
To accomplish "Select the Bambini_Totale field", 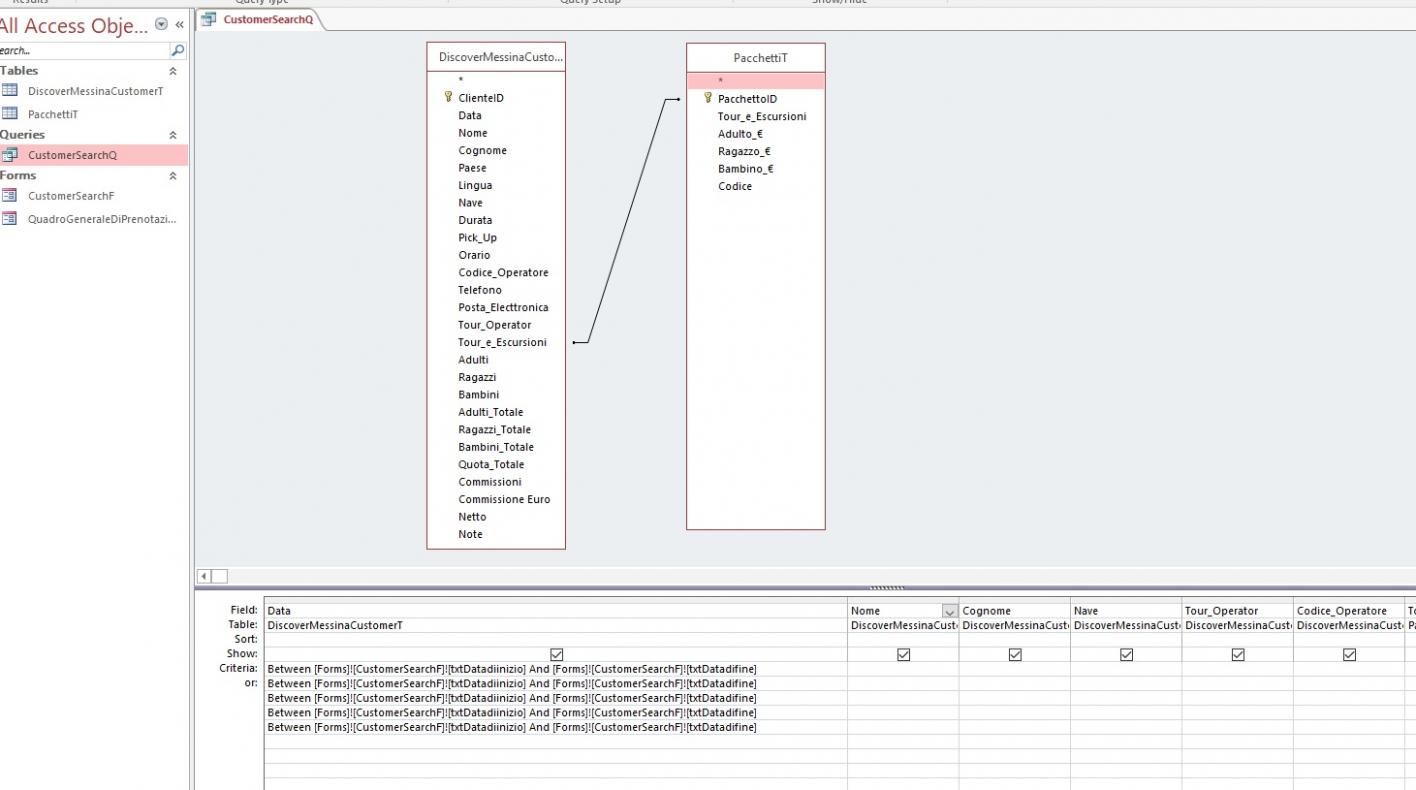I will (496, 447).
